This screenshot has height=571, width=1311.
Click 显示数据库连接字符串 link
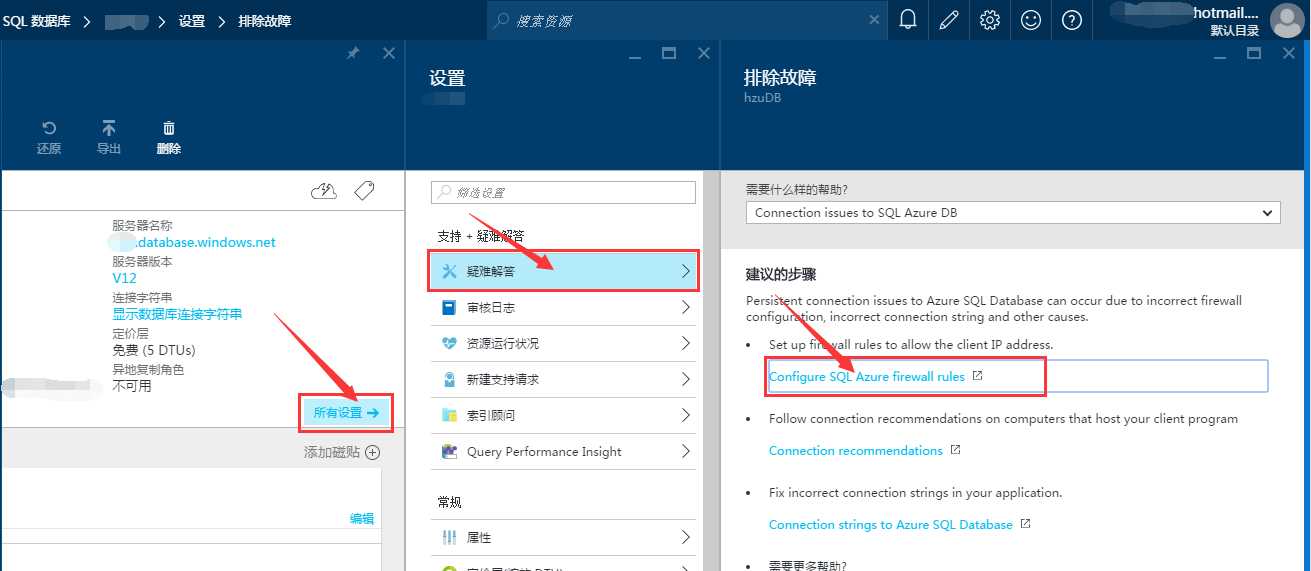177,314
